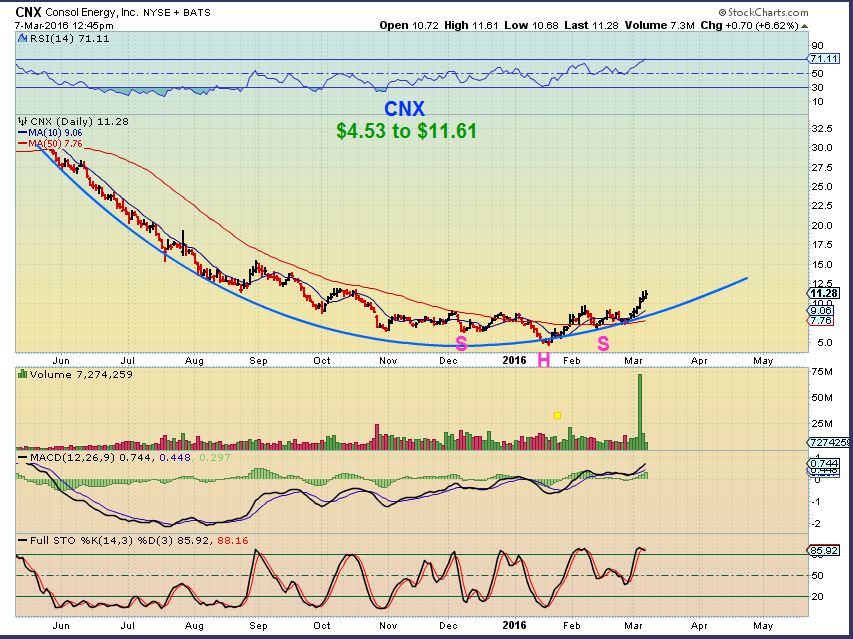The height and width of the screenshot is (639, 853).
Task: Click the 9.06 price tag on right axis
Action: point(820,311)
